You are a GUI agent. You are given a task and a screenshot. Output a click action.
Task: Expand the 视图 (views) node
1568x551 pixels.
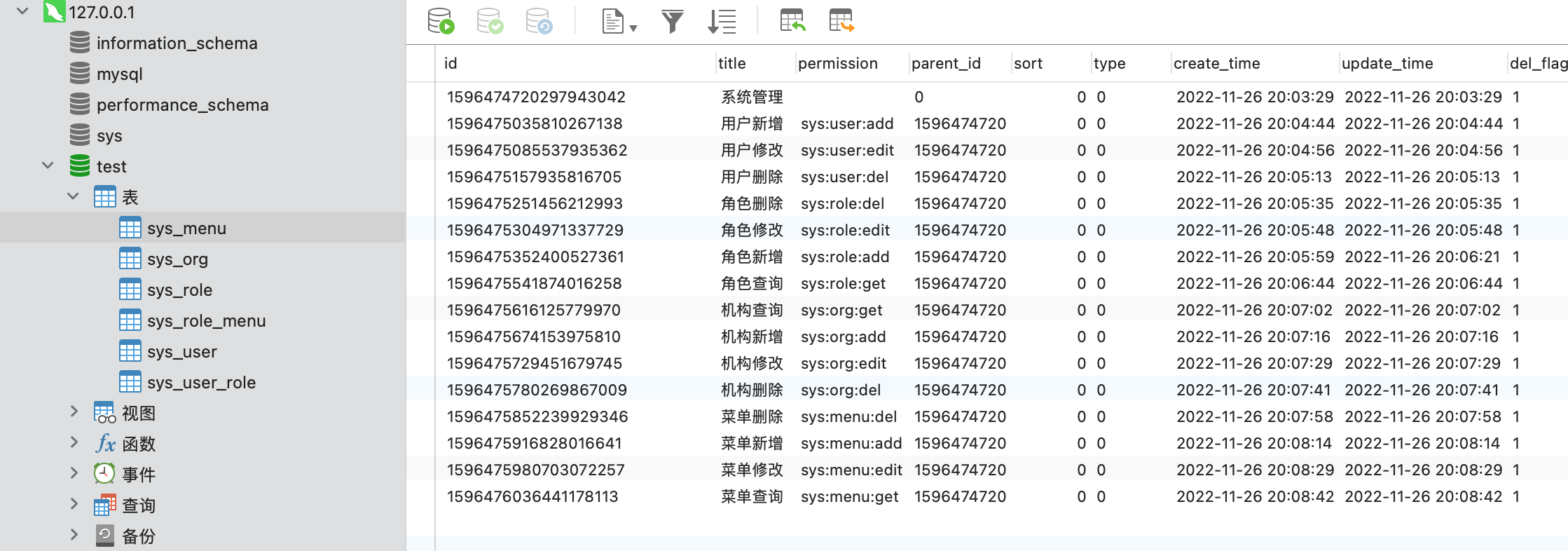tap(74, 412)
